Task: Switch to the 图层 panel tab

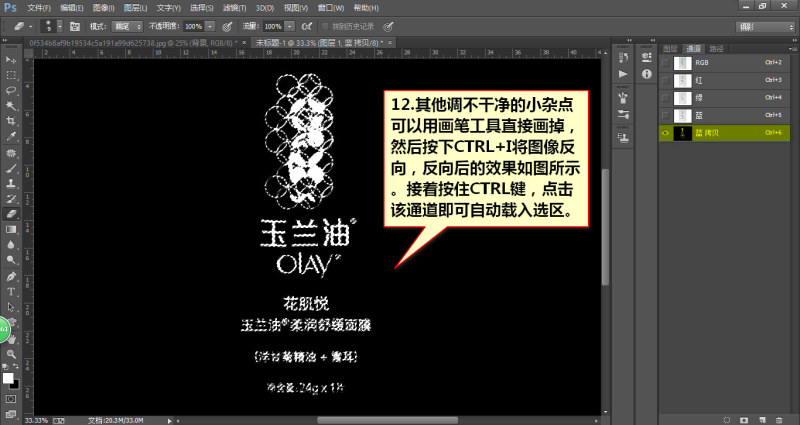Action: click(x=670, y=48)
